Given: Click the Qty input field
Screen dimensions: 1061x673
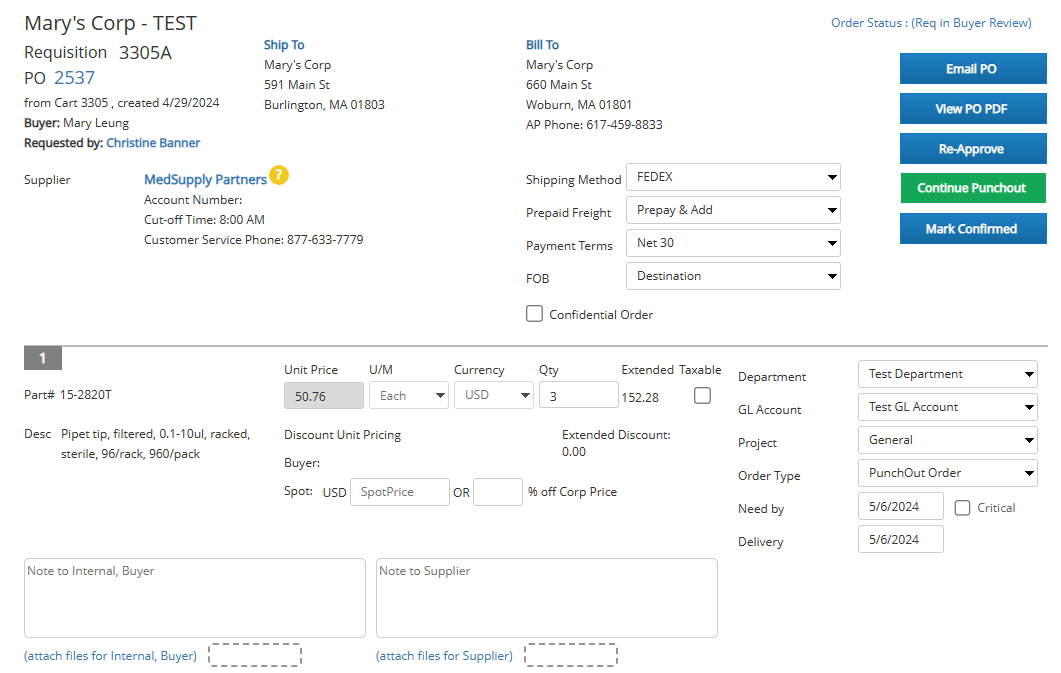Looking at the screenshot, I should [x=578, y=395].
